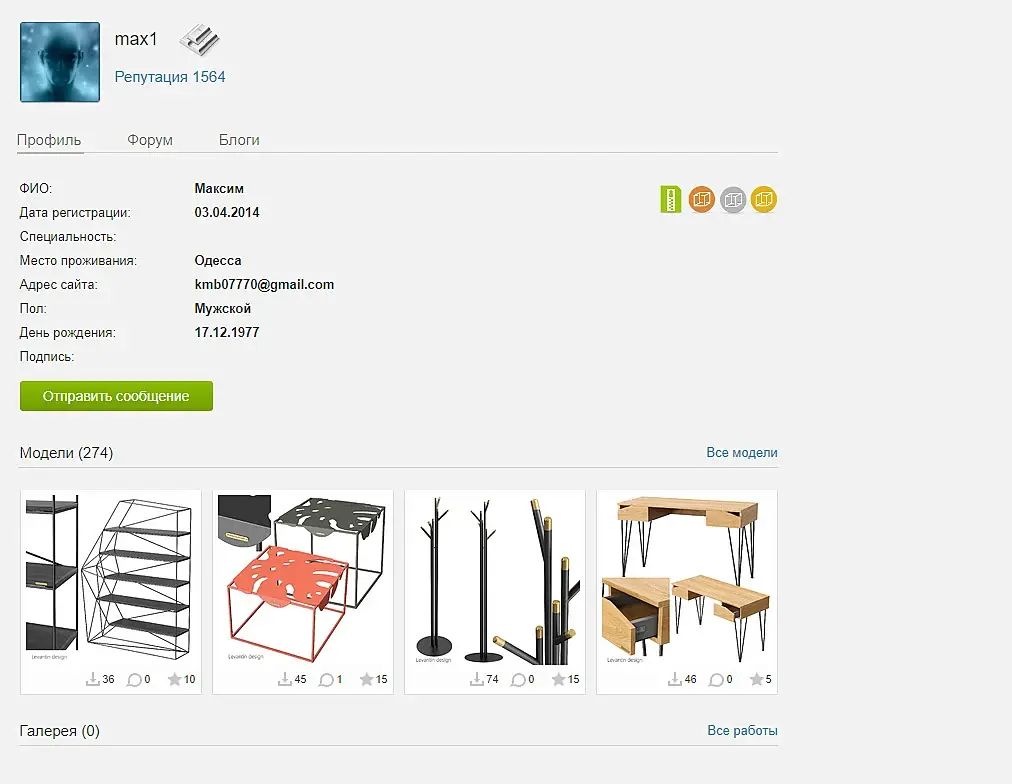This screenshot has width=1012, height=784.
Task: Click comment icon on wooden desk card
Action: pos(716,679)
